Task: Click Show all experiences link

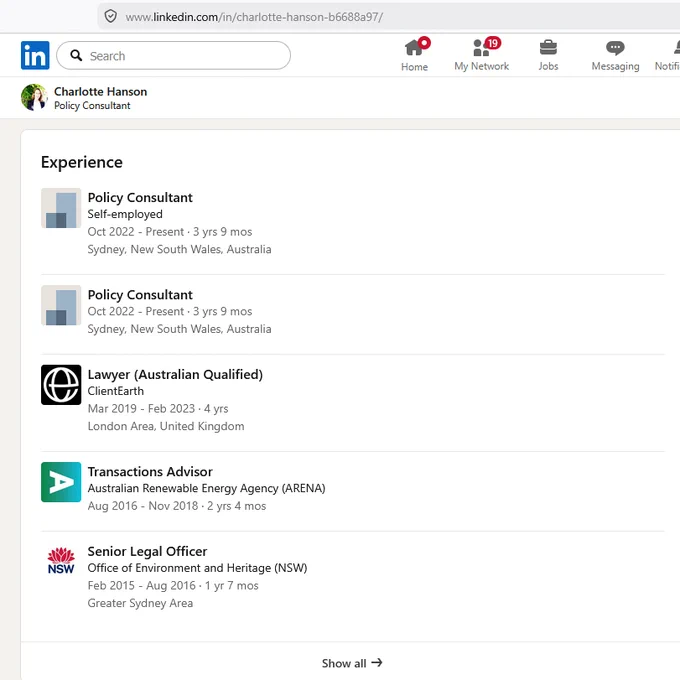Action: pyautogui.click(x=352, y=663)
